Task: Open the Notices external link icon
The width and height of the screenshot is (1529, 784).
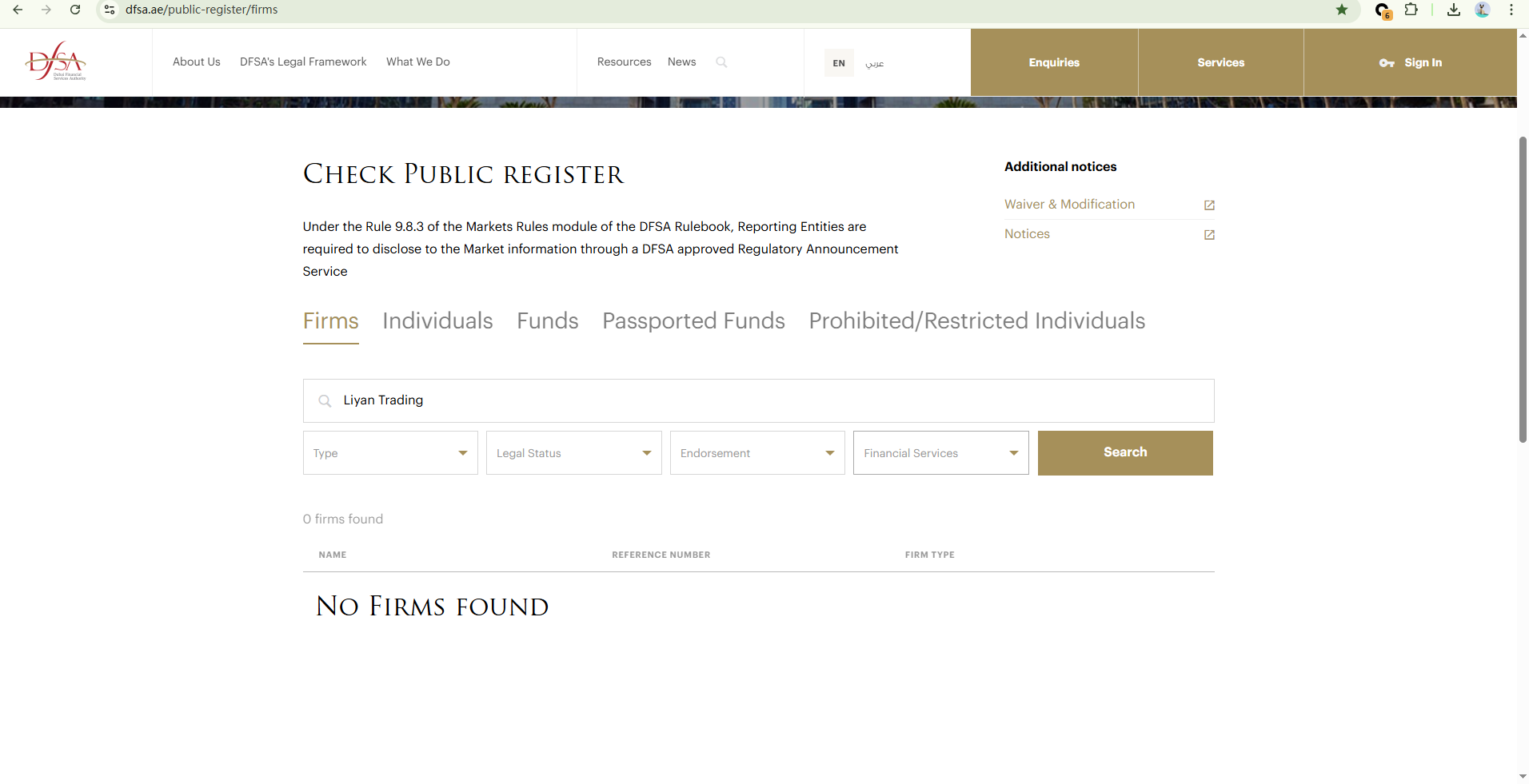Action: pos(1209,235)
